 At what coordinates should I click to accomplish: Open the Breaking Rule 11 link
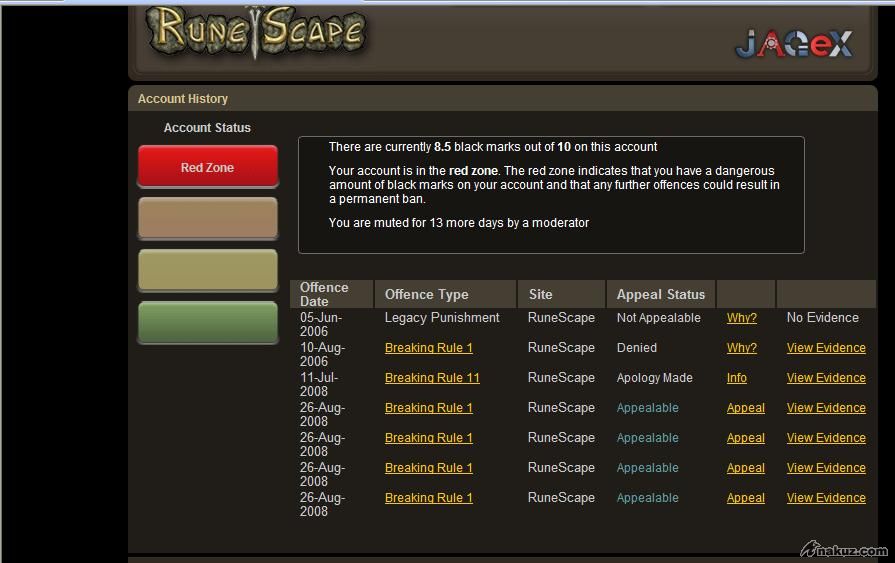[432, 378]
